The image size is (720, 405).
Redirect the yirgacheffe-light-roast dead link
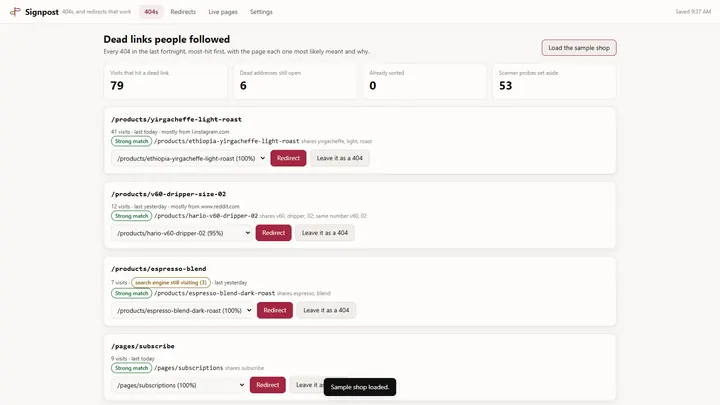tap(288, 158)
